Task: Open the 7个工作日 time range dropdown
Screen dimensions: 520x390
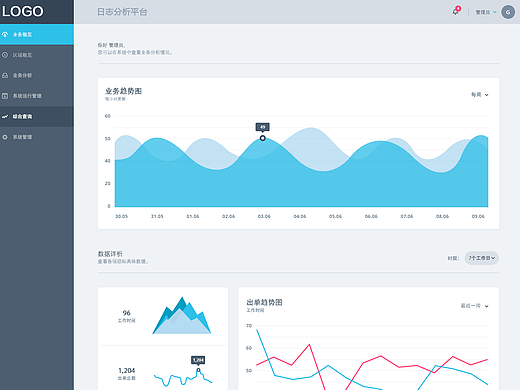Action: [x=482, y=258]
